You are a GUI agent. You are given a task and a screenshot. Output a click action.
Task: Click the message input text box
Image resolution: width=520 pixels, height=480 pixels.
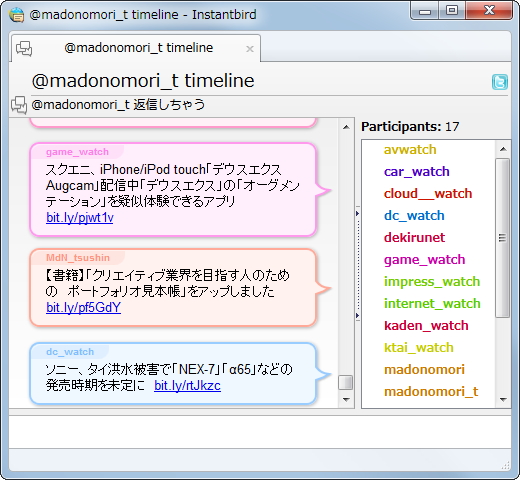pyautogui.click(x=260, y=432)
